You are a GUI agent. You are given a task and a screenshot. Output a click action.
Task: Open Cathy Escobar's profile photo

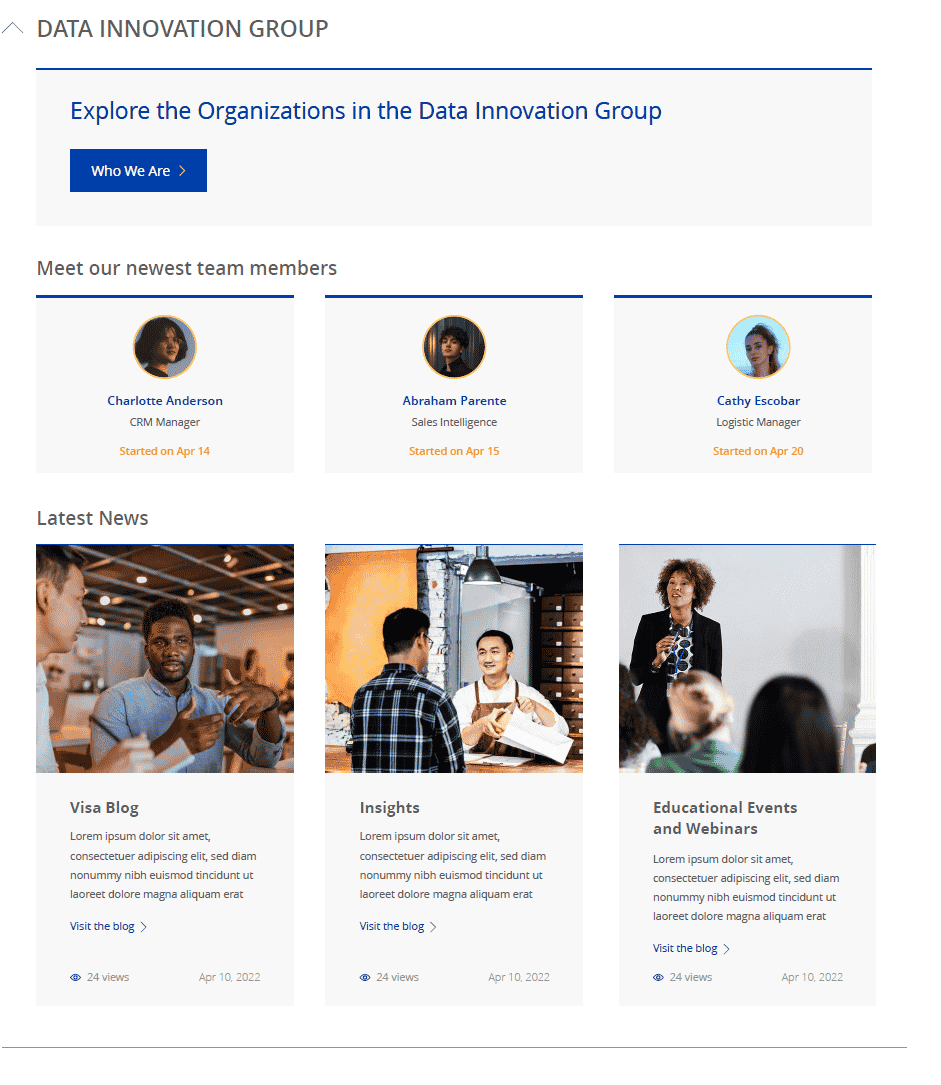(758, 347)
